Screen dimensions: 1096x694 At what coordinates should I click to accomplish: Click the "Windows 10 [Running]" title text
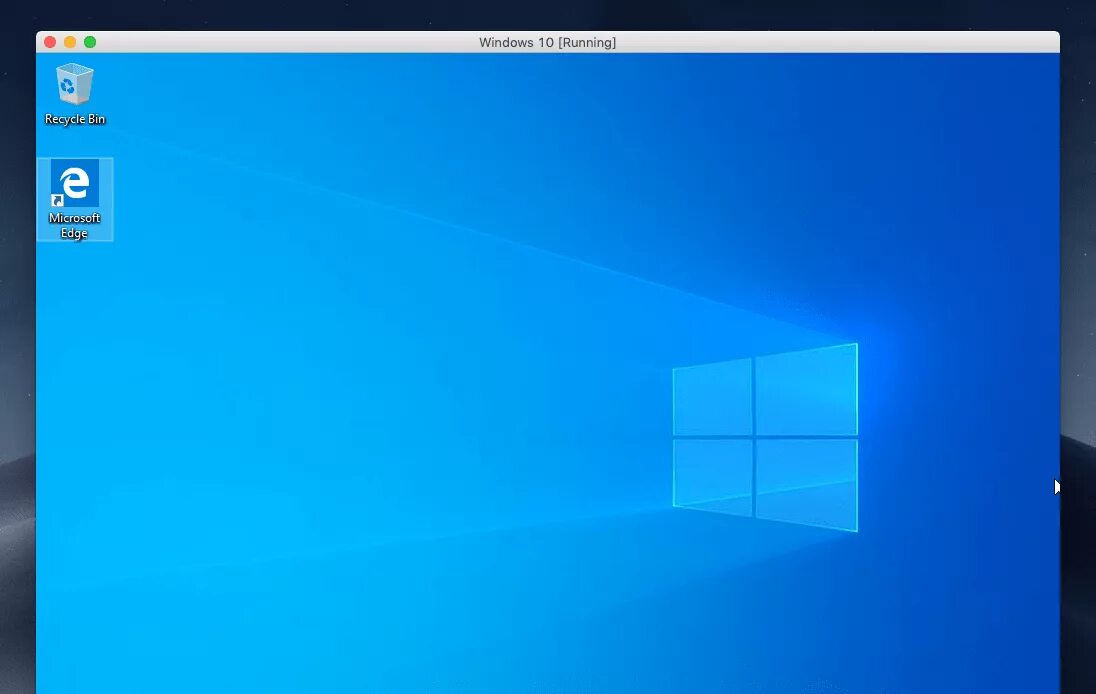pyautogui.click(x=547, y=43)
